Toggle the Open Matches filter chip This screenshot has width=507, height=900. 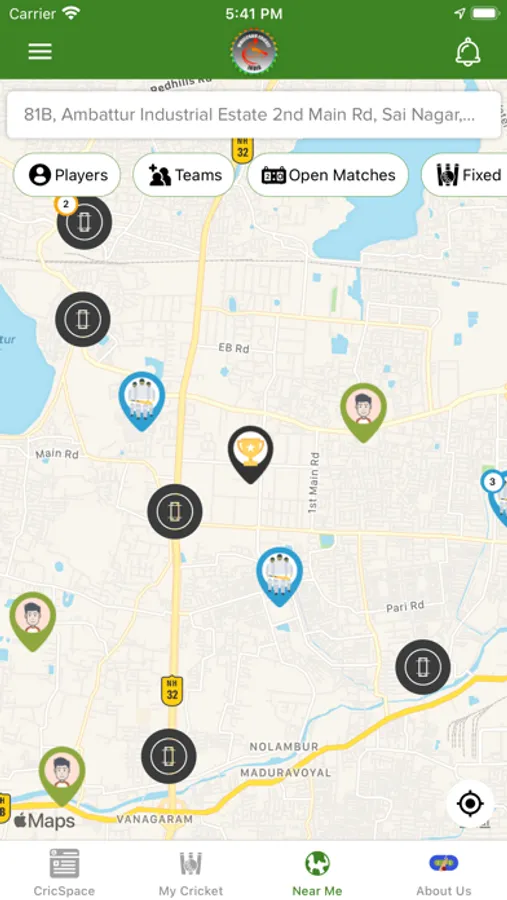328,175
